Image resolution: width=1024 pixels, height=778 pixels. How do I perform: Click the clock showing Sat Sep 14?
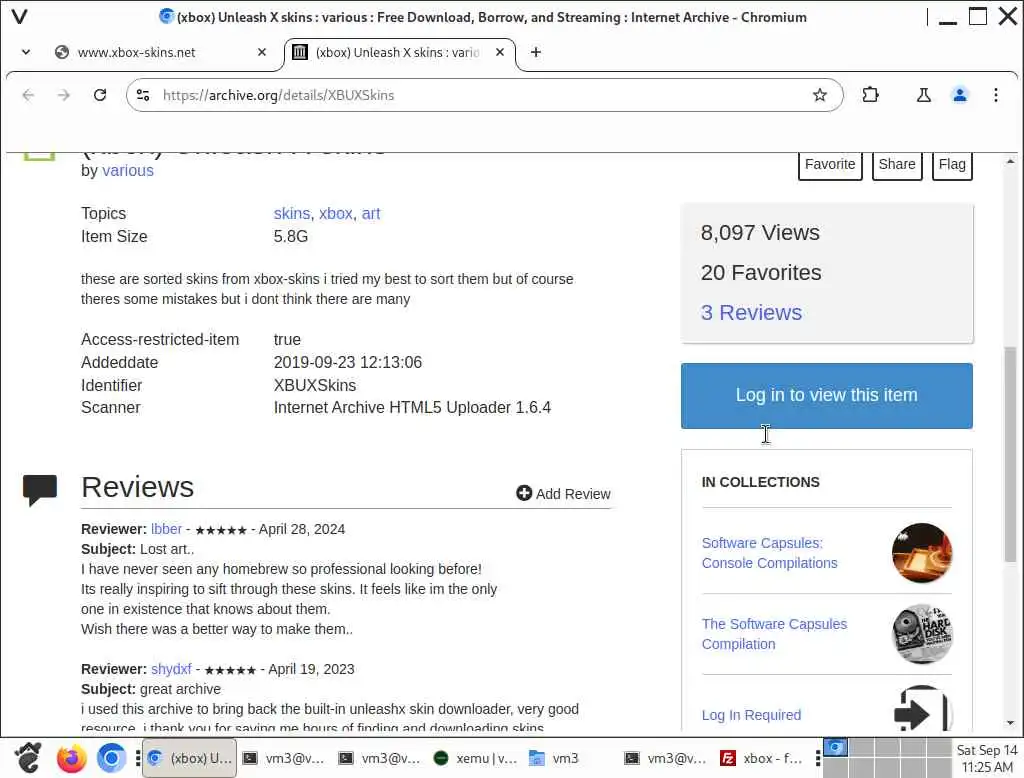pyautogui.click(x=987, y=758)
